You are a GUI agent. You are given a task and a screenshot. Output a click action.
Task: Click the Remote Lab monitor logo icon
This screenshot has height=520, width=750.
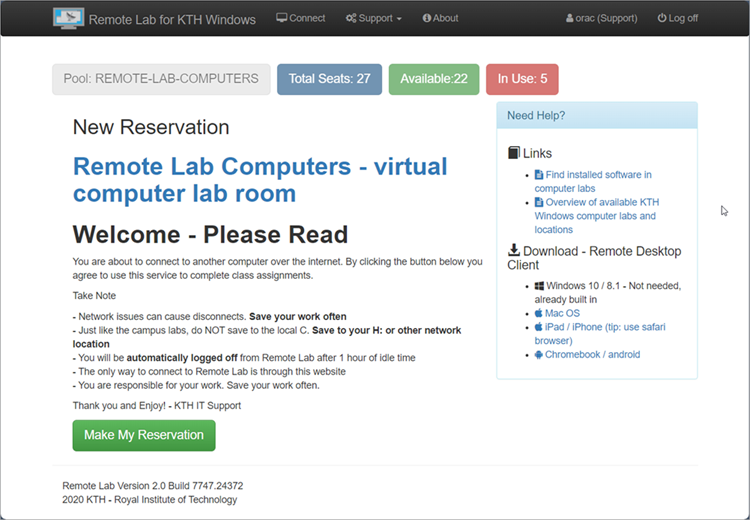pyautogui.click(x=68, y=18)
